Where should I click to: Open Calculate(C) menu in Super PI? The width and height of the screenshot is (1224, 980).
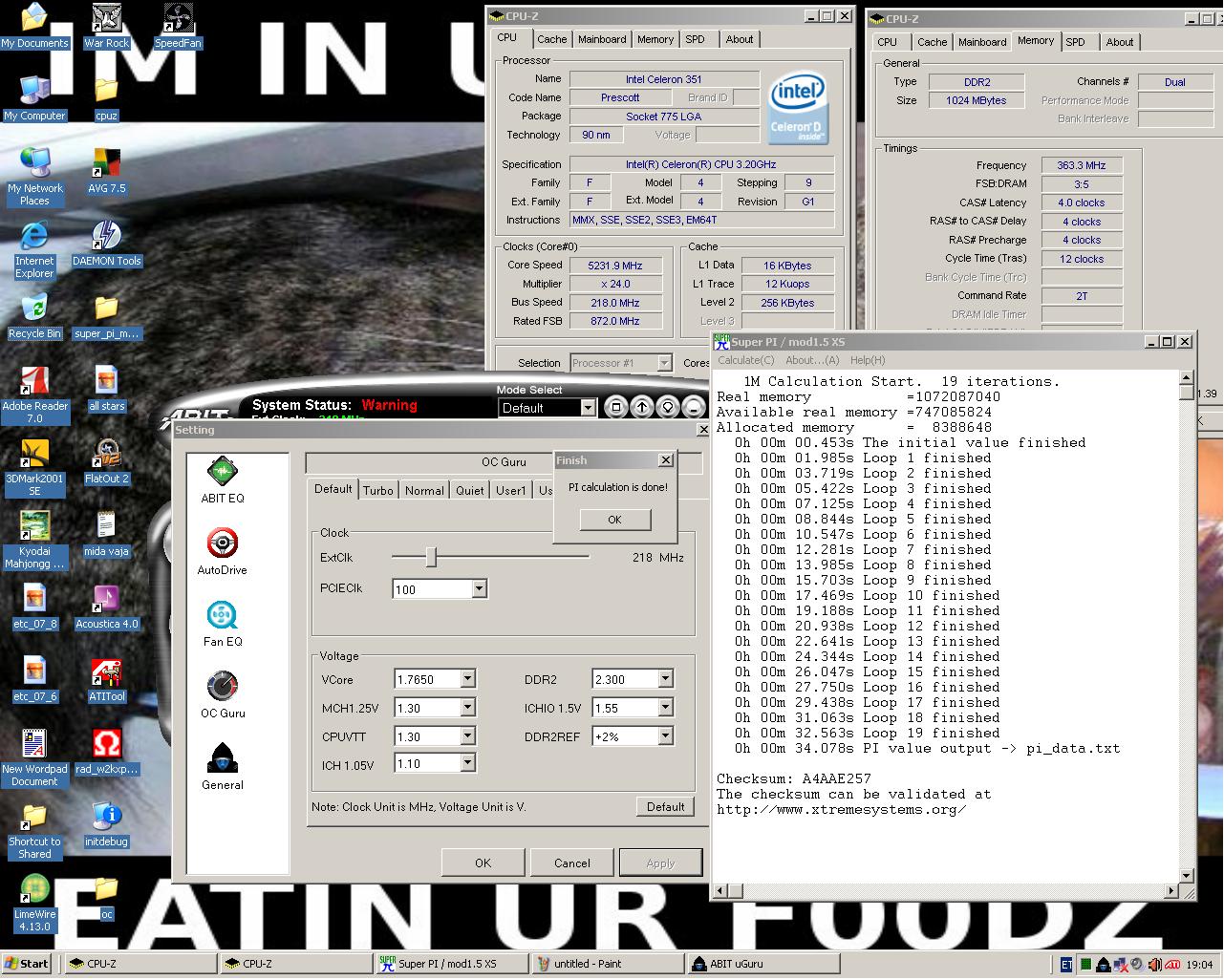point(746,360)
